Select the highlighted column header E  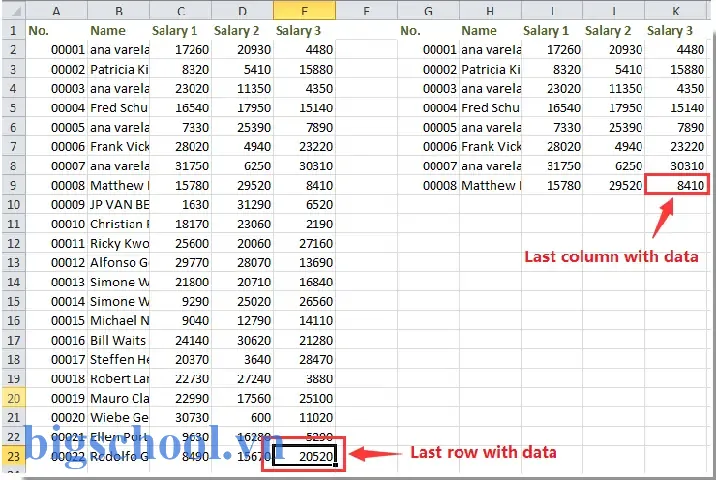[x=305, y=10]
